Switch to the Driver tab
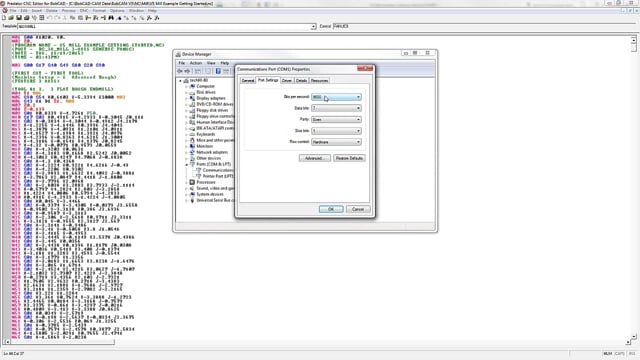 (x=287, y=81)
